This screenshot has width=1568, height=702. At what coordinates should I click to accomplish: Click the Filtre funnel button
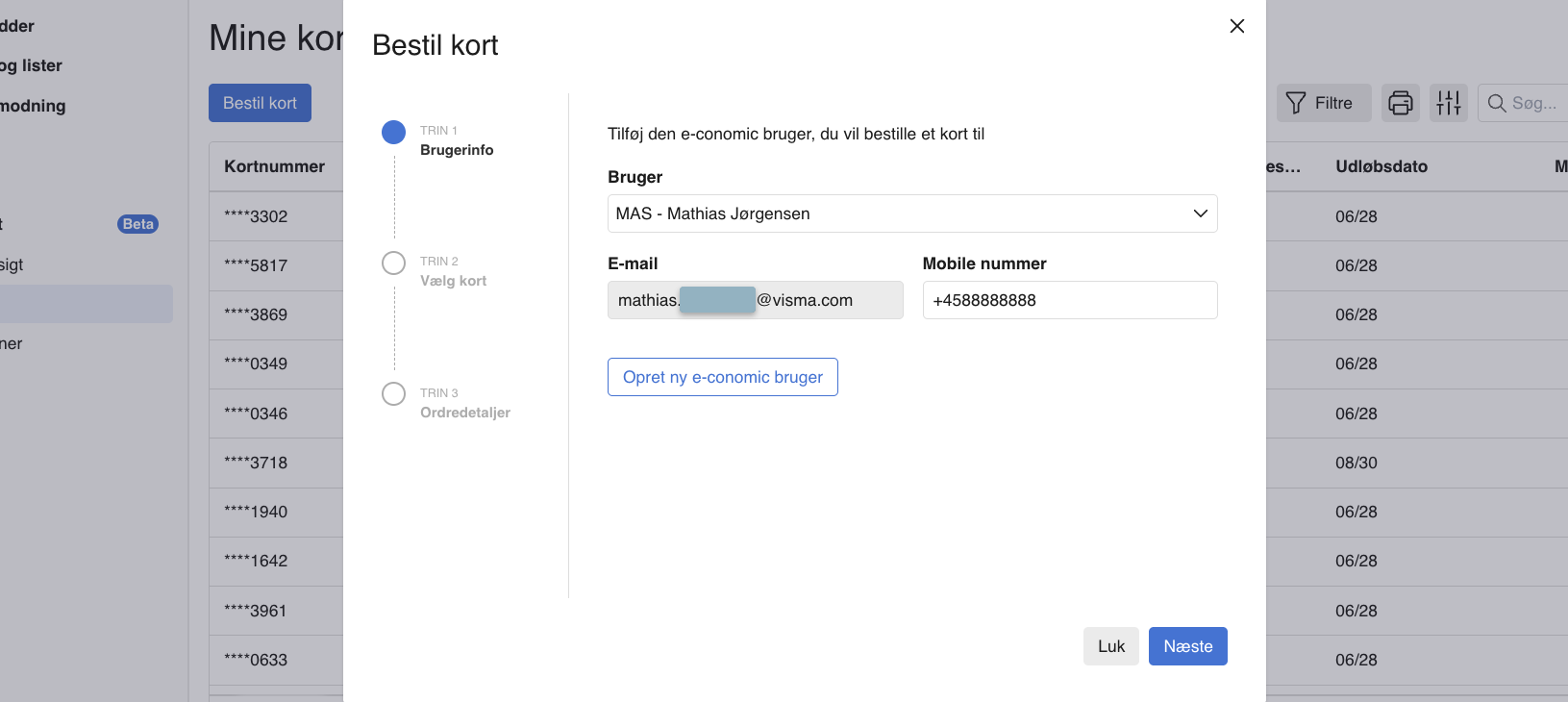tap(1320, 103)
